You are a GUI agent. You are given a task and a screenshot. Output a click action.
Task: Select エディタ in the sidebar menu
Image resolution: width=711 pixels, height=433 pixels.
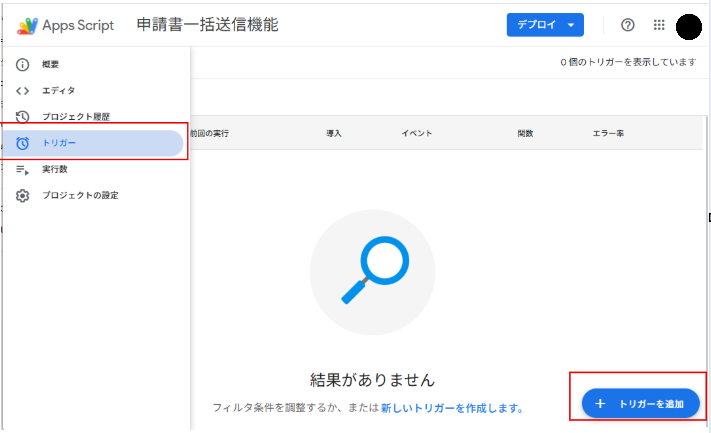(x=58, y=90)
